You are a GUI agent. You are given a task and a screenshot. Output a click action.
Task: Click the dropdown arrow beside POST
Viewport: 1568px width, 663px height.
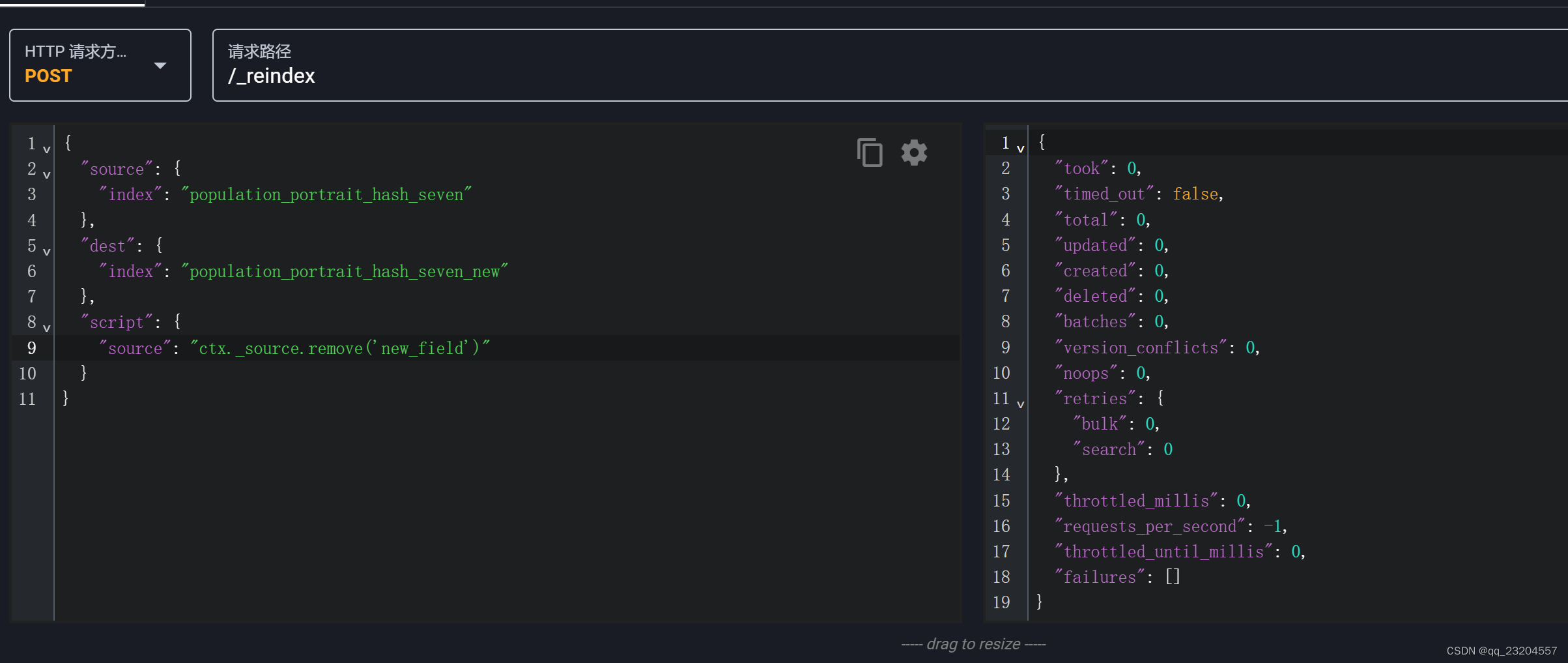[160, 65]
